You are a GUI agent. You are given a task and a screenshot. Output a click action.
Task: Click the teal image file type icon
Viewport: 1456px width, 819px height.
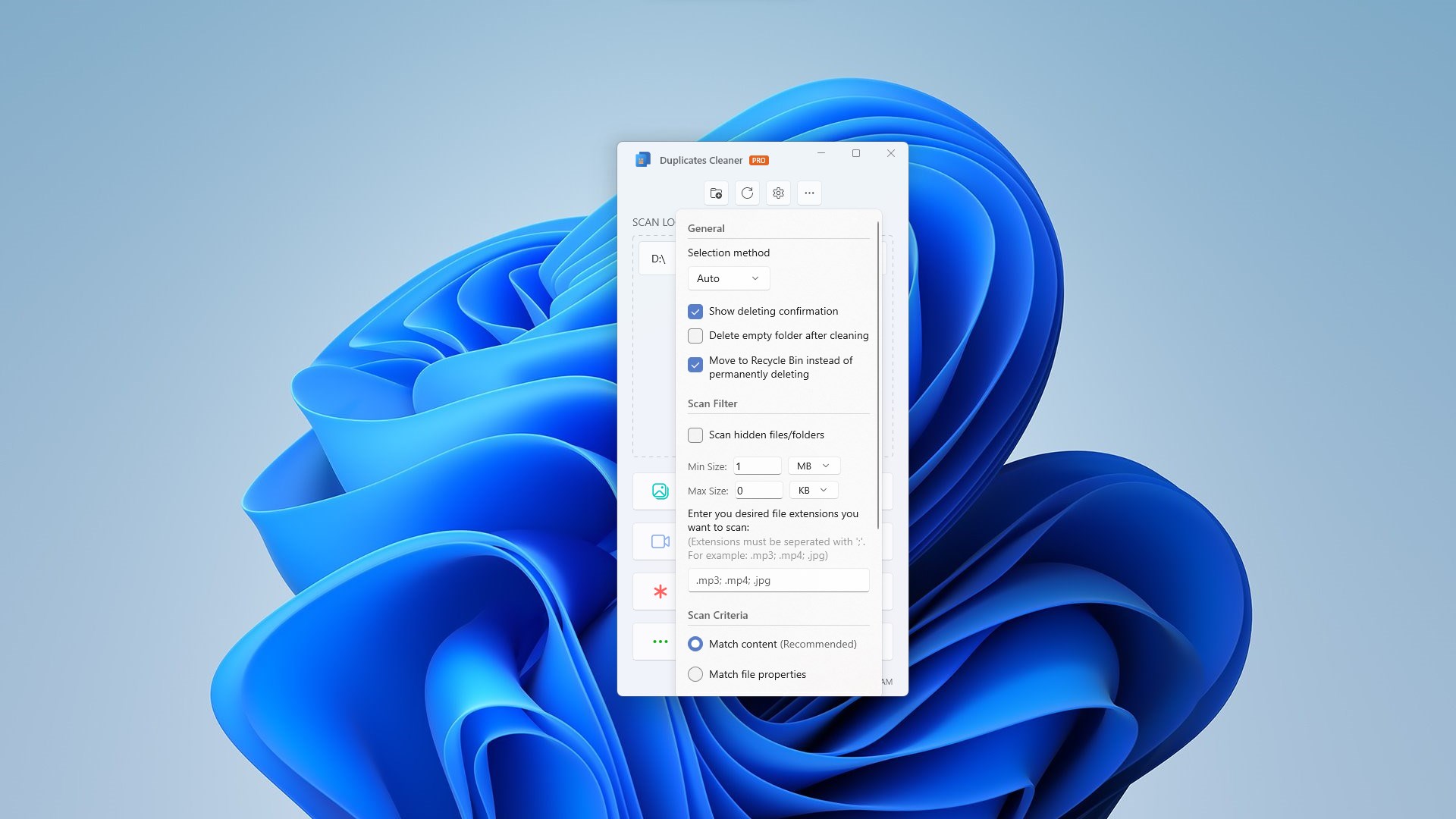pos(660,491)
